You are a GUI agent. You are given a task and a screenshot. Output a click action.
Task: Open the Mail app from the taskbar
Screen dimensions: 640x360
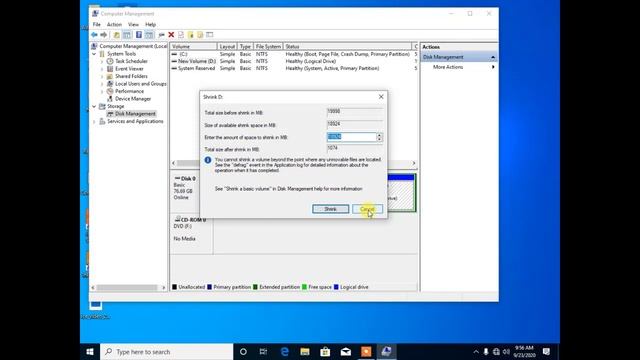[x=346, y=351]
